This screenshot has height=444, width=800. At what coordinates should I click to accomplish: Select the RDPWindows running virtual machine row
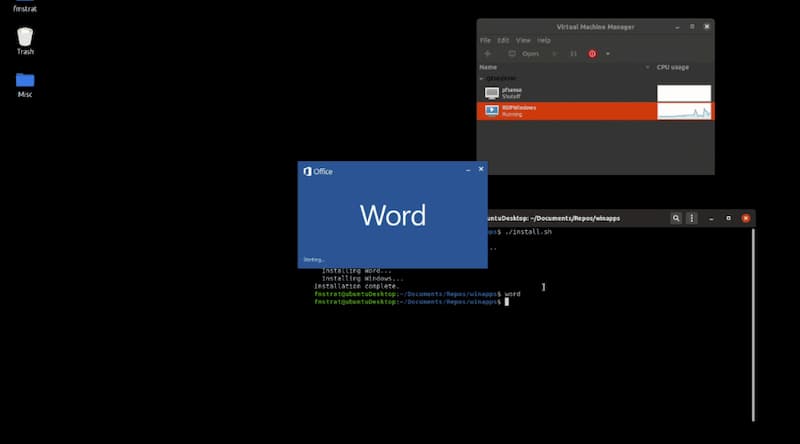click(x=595, y=111)
